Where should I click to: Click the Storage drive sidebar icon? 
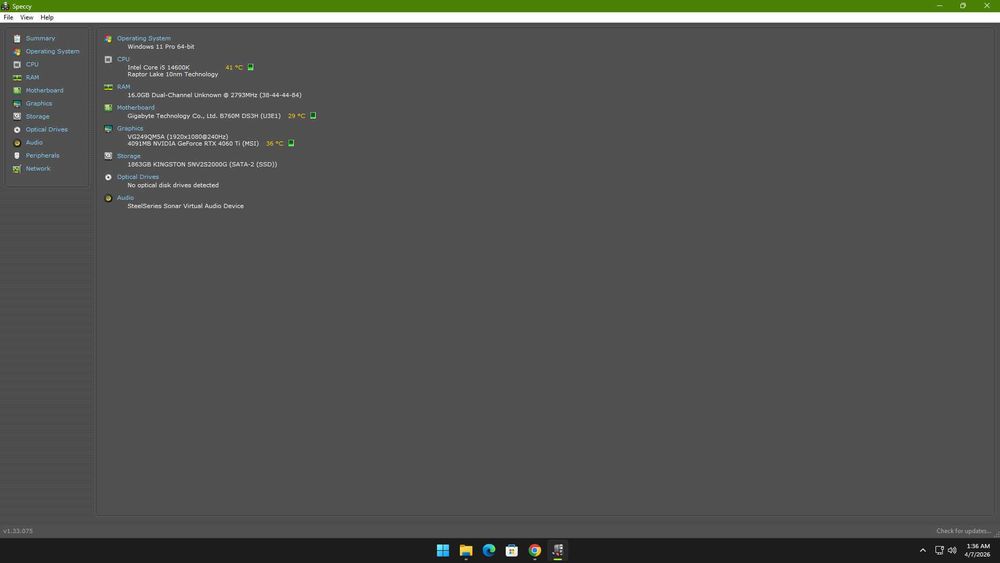tap(17, 117)
